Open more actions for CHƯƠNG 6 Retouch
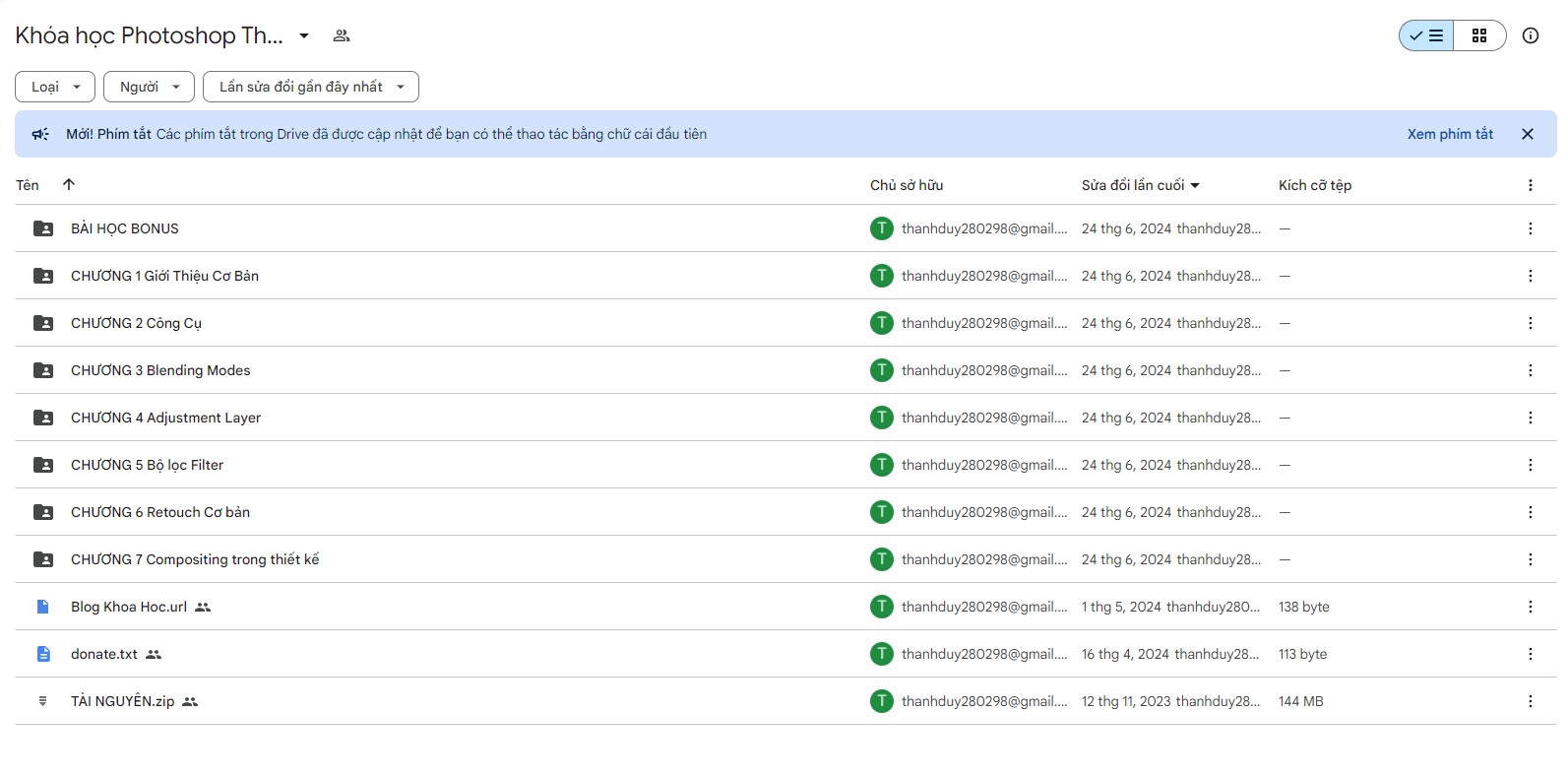 point(1531,512)
